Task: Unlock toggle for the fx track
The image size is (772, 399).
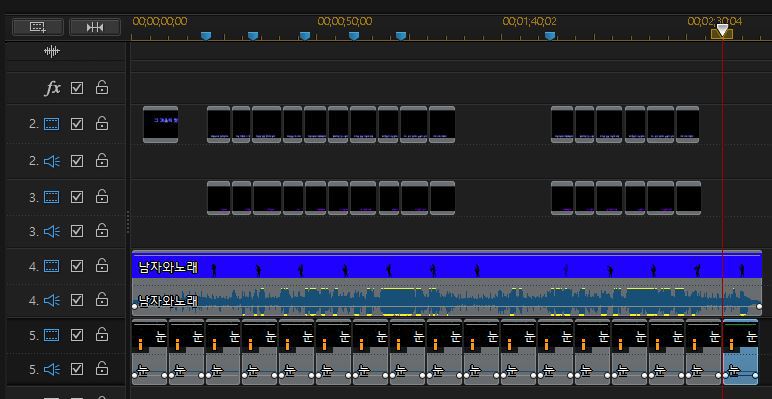Action: pyautogui.click(x=102, y=88)
